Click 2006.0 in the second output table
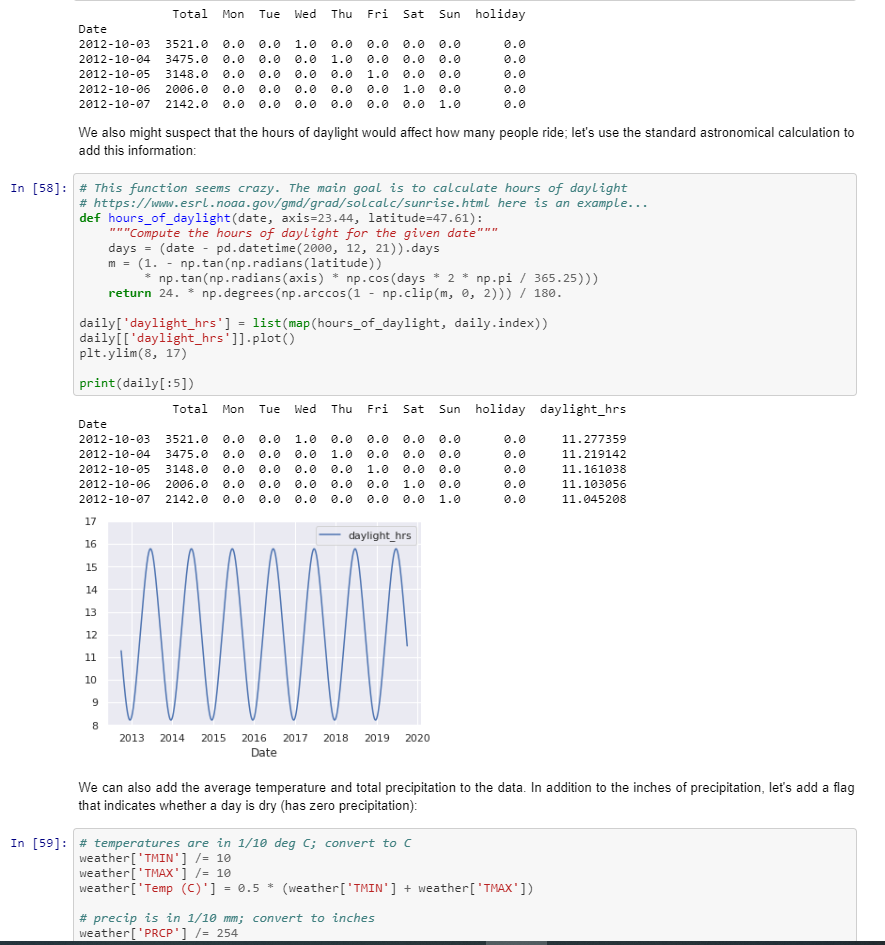Screen dimensions: 885x945 point(187,485)
